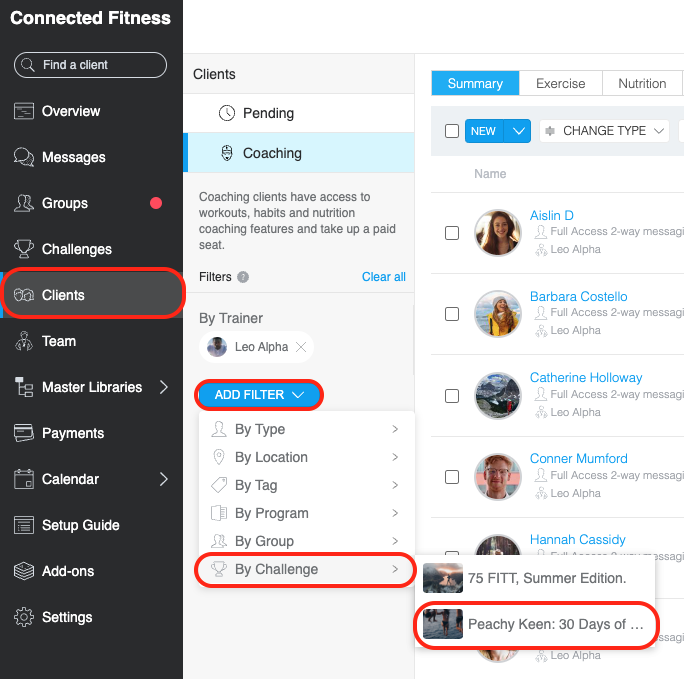Open Payments card icon in sidebar
Screen dimensions: 684x679
(24, 433)
